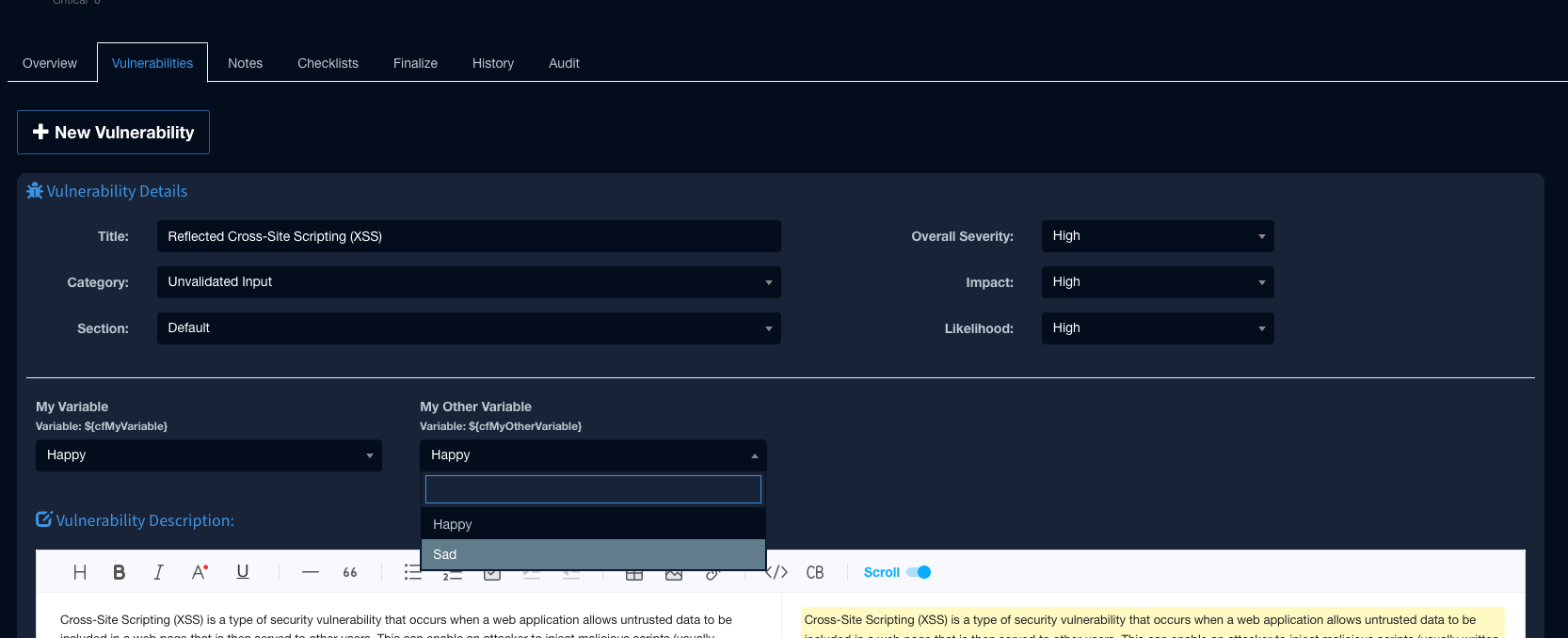
Task: Open the Section dropdown
Action: point(469,328)
